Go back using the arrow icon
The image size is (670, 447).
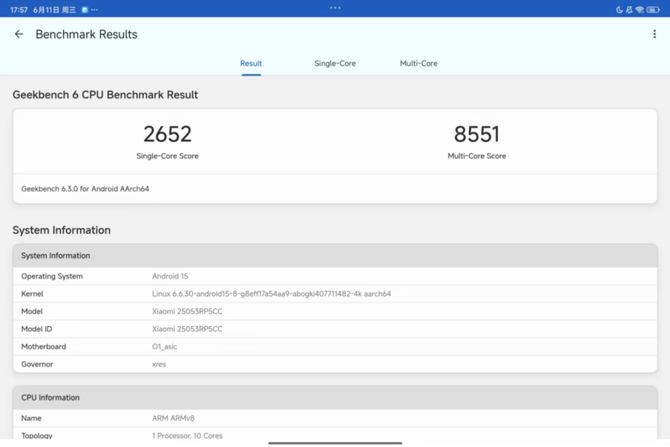(x=19, y=34)
